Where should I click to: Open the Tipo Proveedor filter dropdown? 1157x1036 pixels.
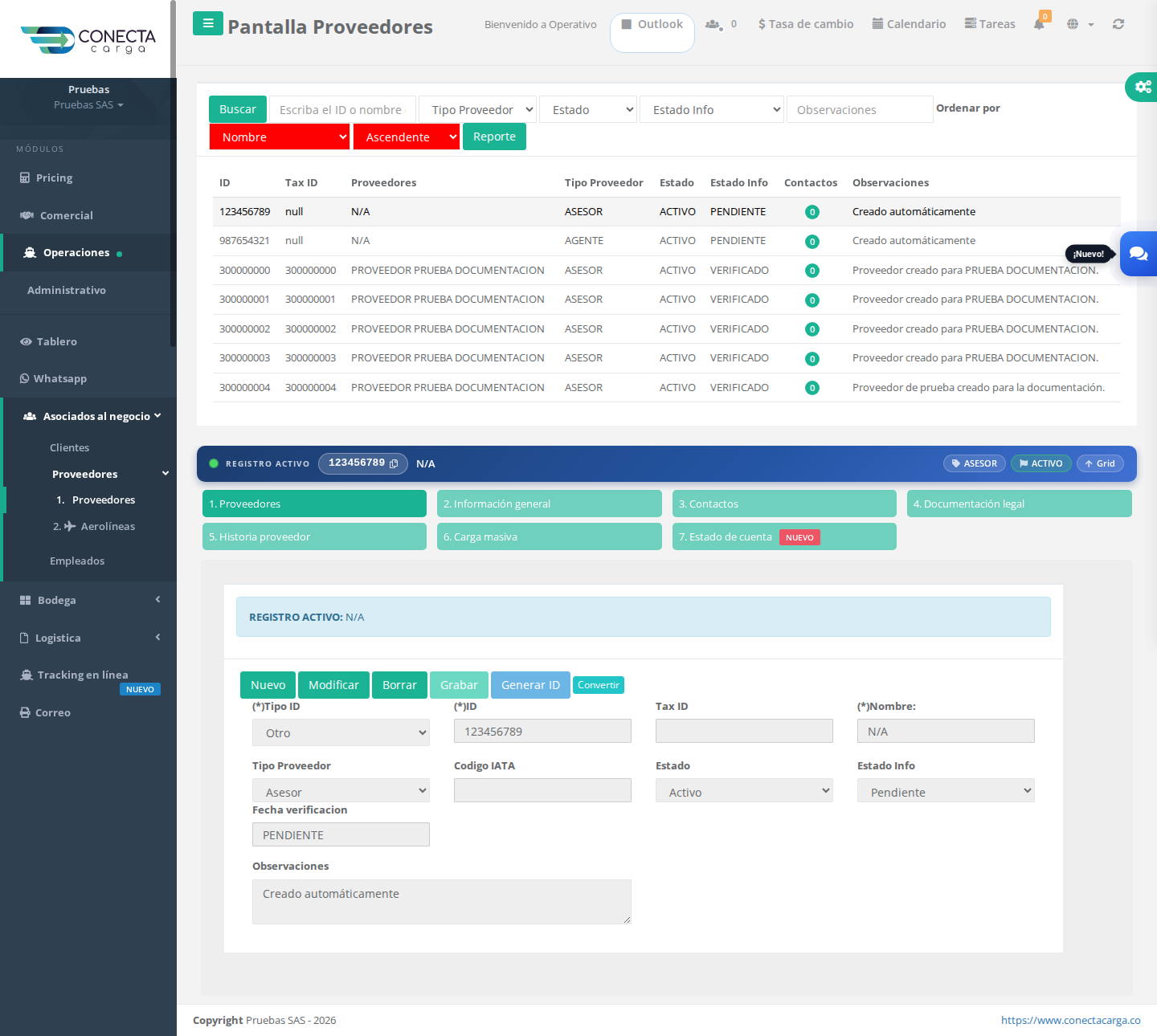pyautogui.click(x=478, y=109)
